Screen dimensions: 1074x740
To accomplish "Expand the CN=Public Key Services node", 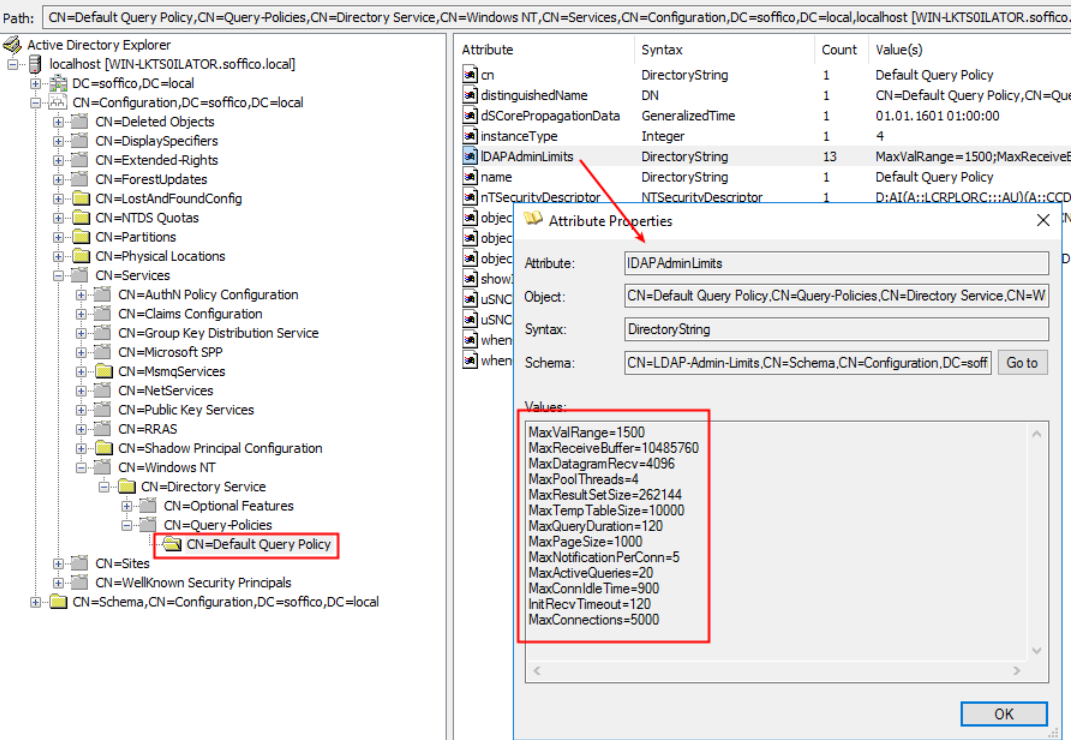I will [82, 410].
